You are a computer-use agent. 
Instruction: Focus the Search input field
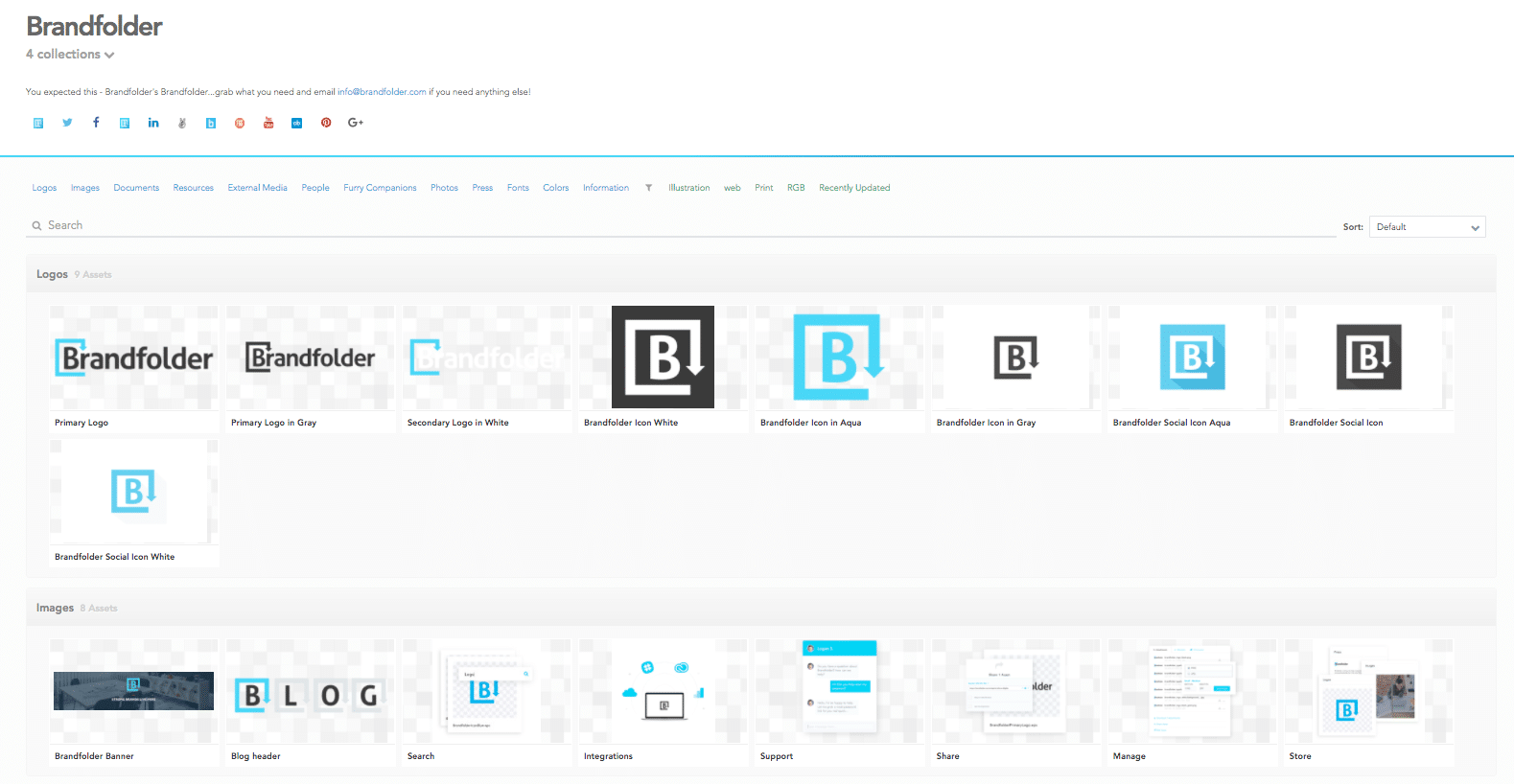pos(681,226)
